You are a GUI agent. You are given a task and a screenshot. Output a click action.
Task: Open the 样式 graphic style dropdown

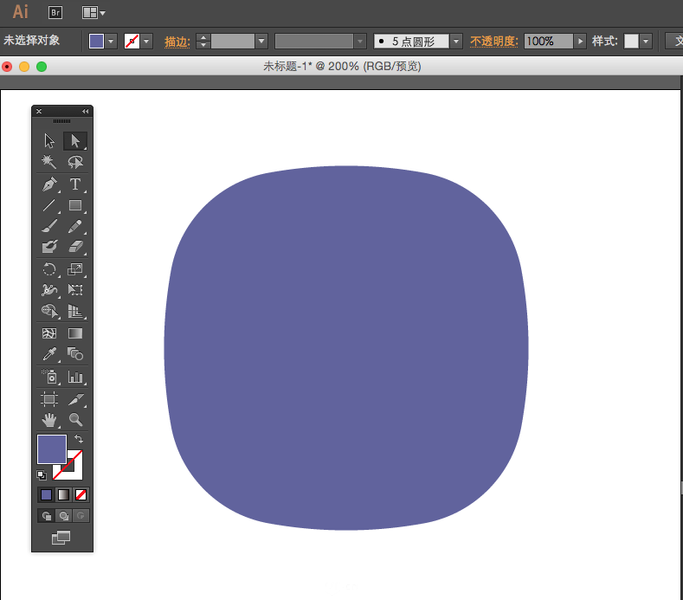(x=646, y=41)
